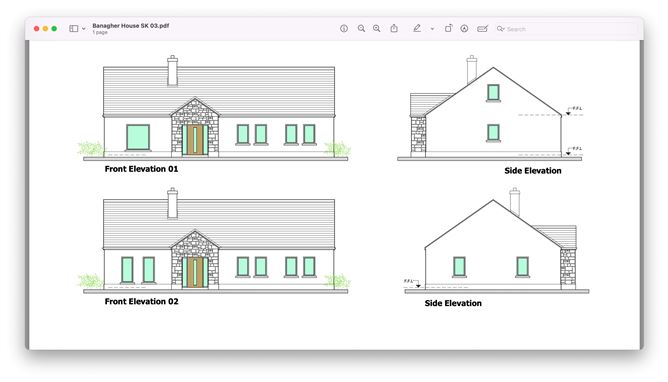
Task: Open the form filling tool
Action: [482, 29]
